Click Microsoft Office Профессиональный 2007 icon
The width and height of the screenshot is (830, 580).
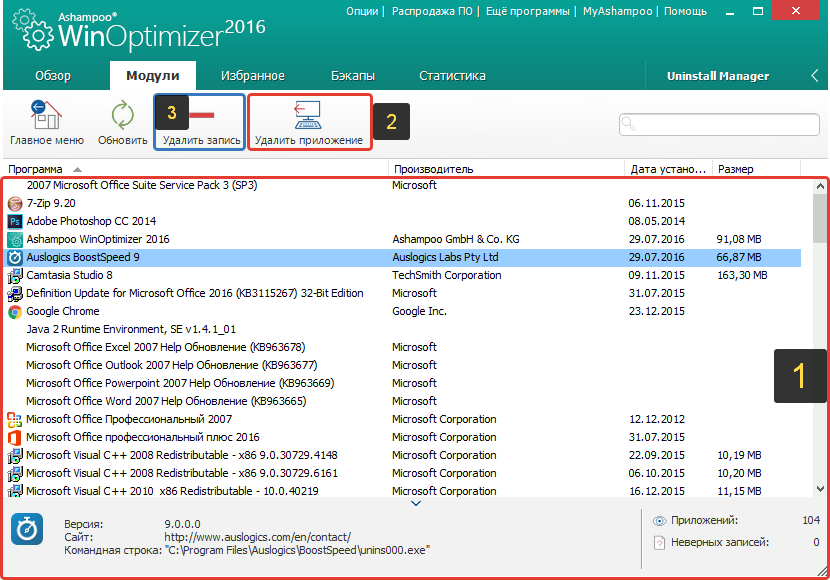point(15,419)
